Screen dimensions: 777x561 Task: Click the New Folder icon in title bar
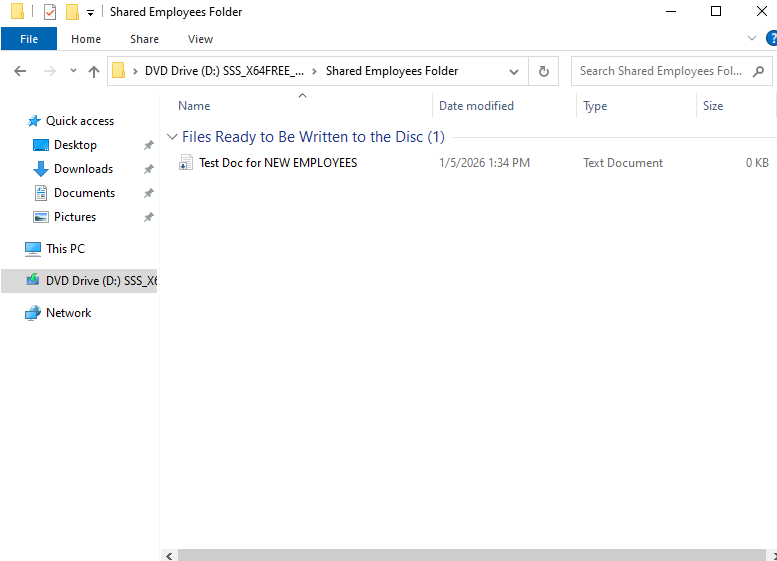[72, 12]
